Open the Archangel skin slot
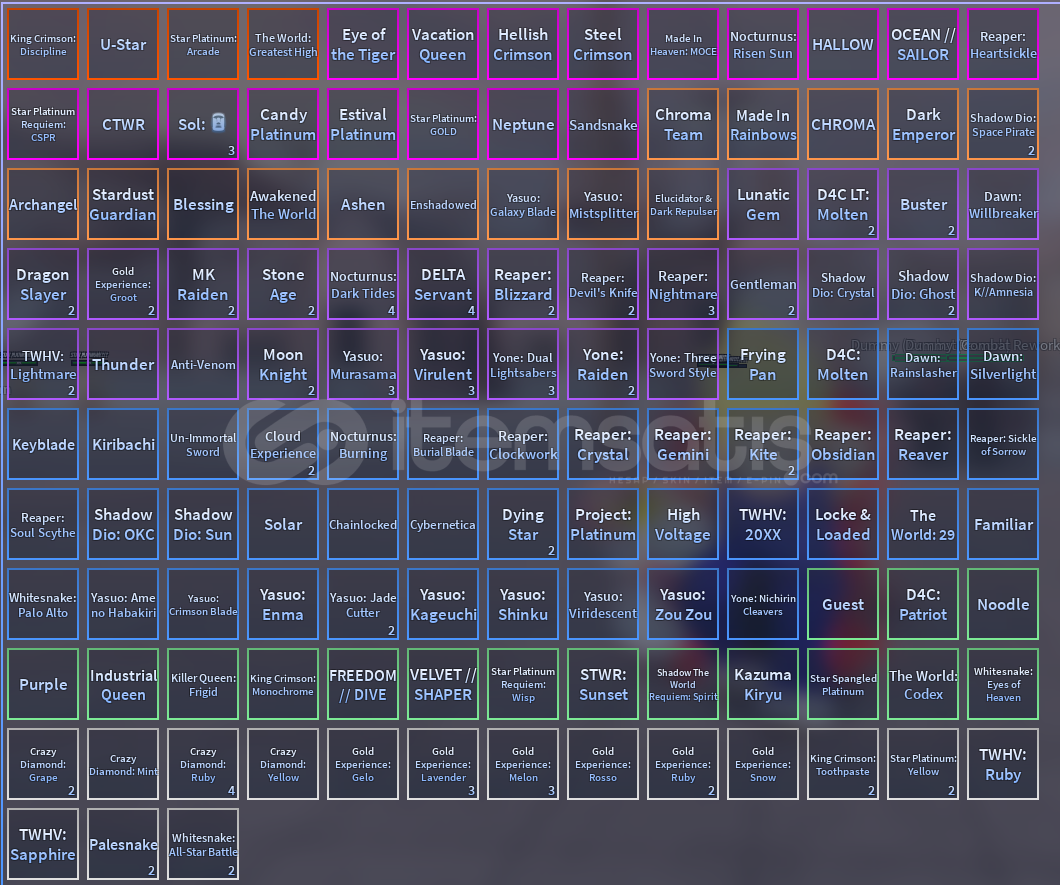 [x=43, y=204]
